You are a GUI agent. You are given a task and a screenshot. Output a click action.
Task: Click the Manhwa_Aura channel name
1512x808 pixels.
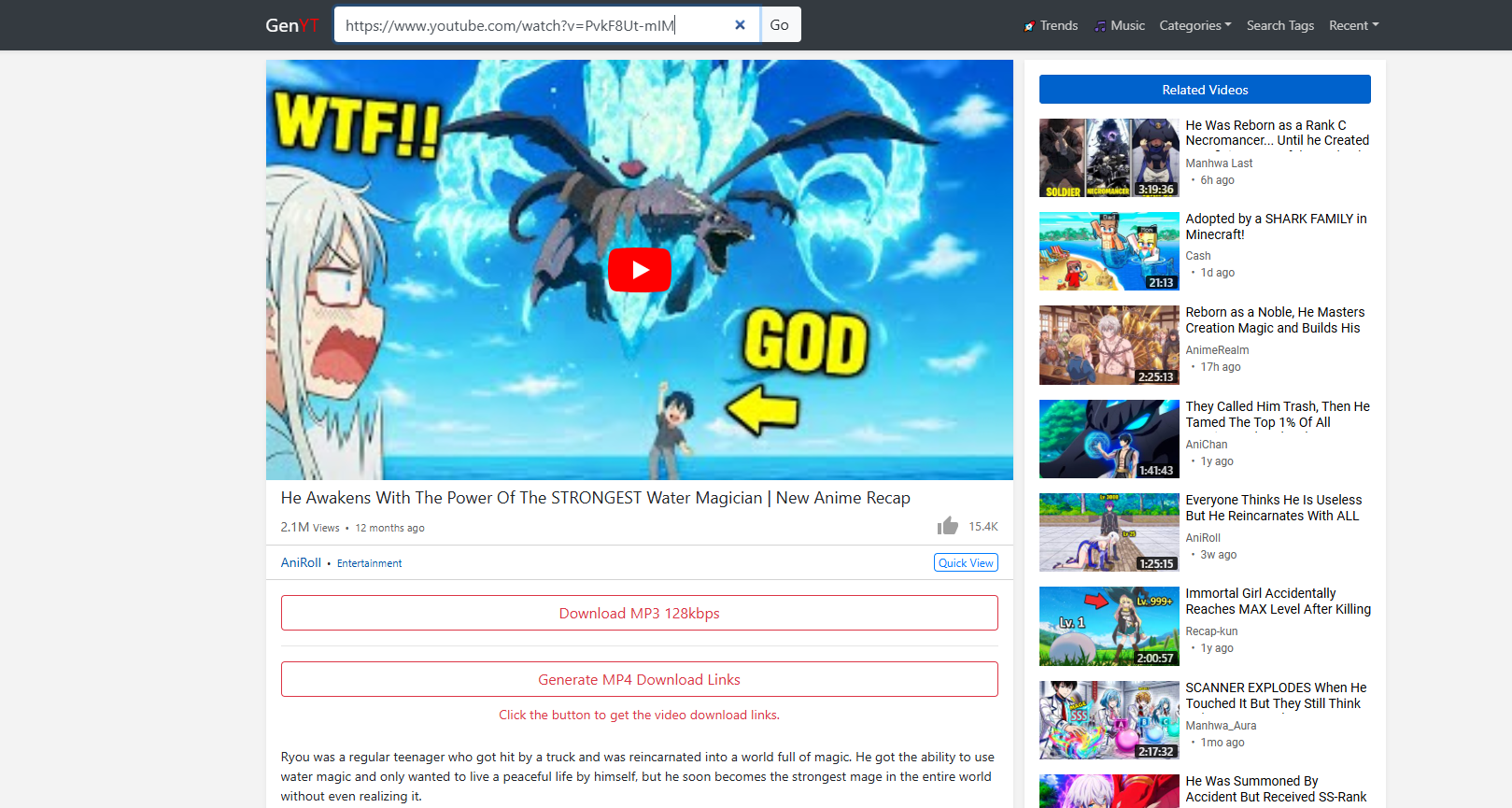(1221, 726)
